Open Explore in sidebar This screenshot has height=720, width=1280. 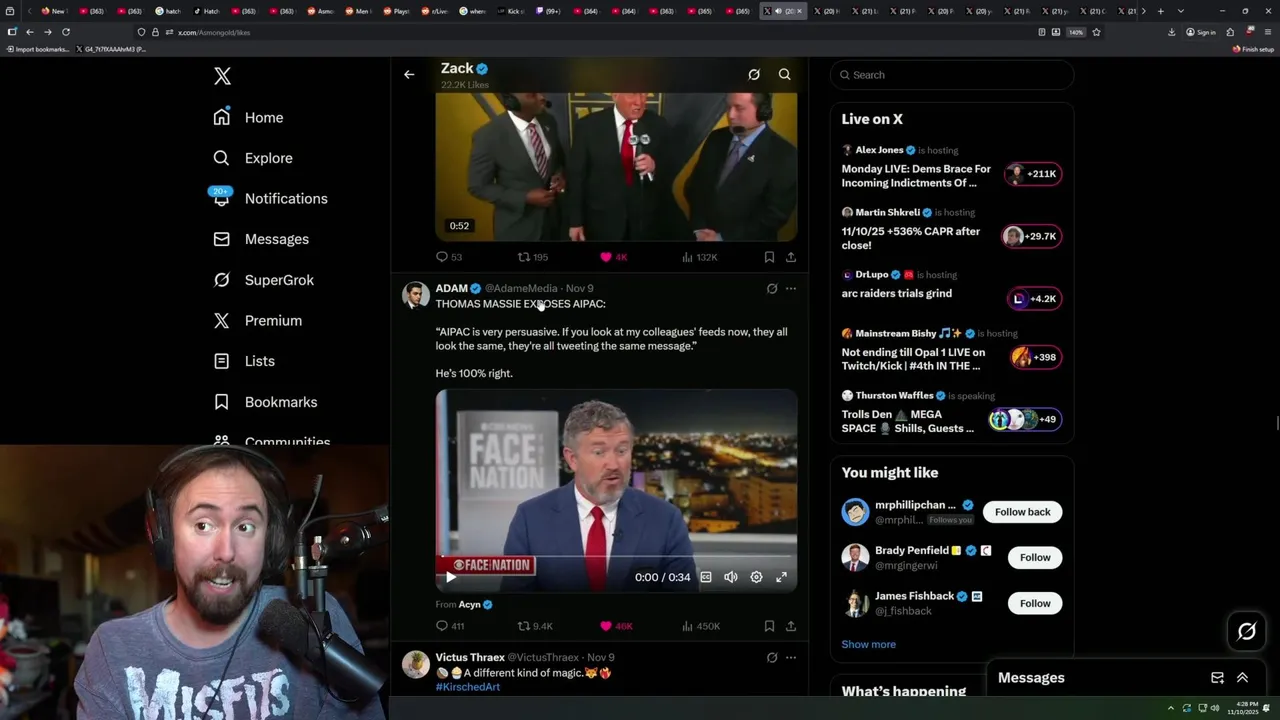point(253,158)
